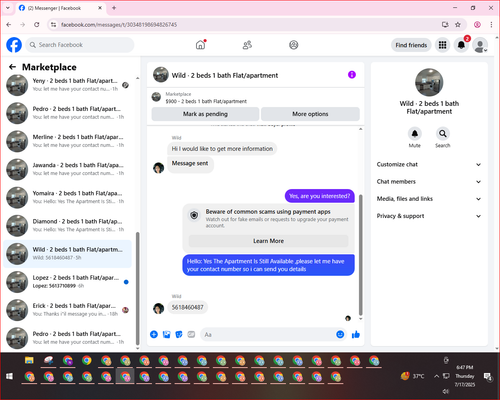
Task: Open the Friends icon in the top navigation
Action: point(247,45)
